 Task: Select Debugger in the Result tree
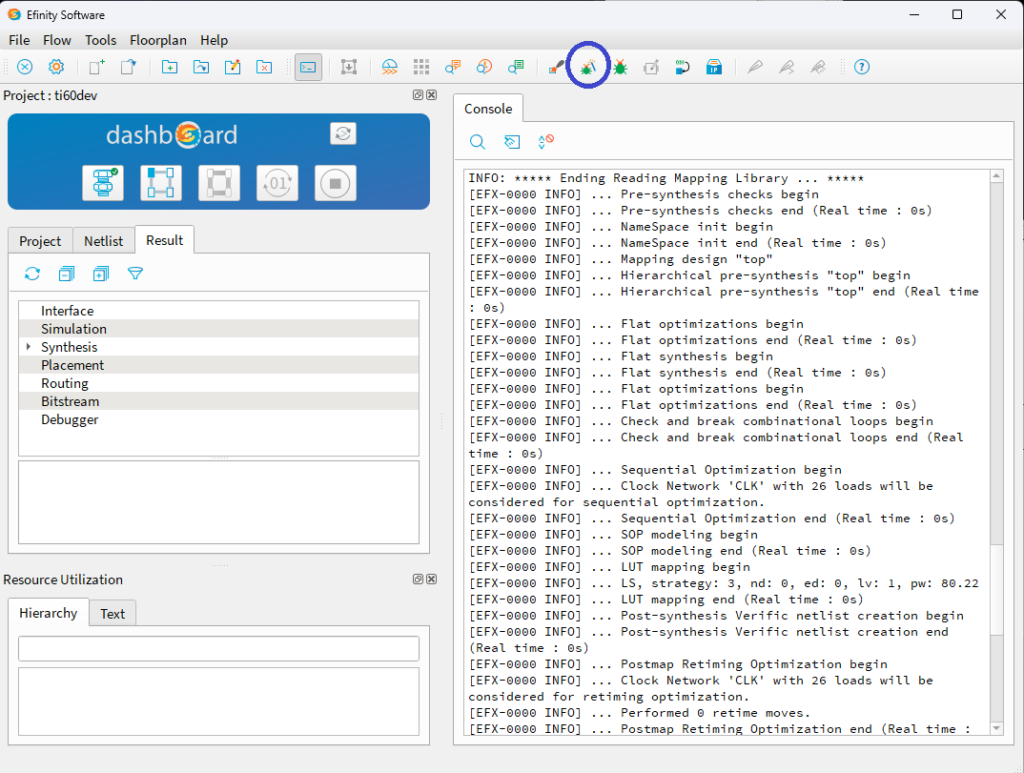click(x=219, y=419)
